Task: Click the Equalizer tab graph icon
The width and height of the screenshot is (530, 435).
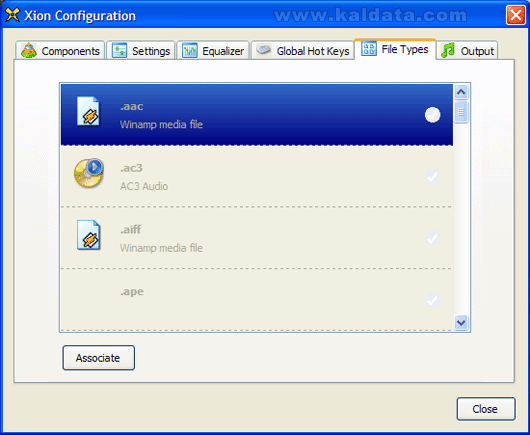Action: [x=190, y=50]
